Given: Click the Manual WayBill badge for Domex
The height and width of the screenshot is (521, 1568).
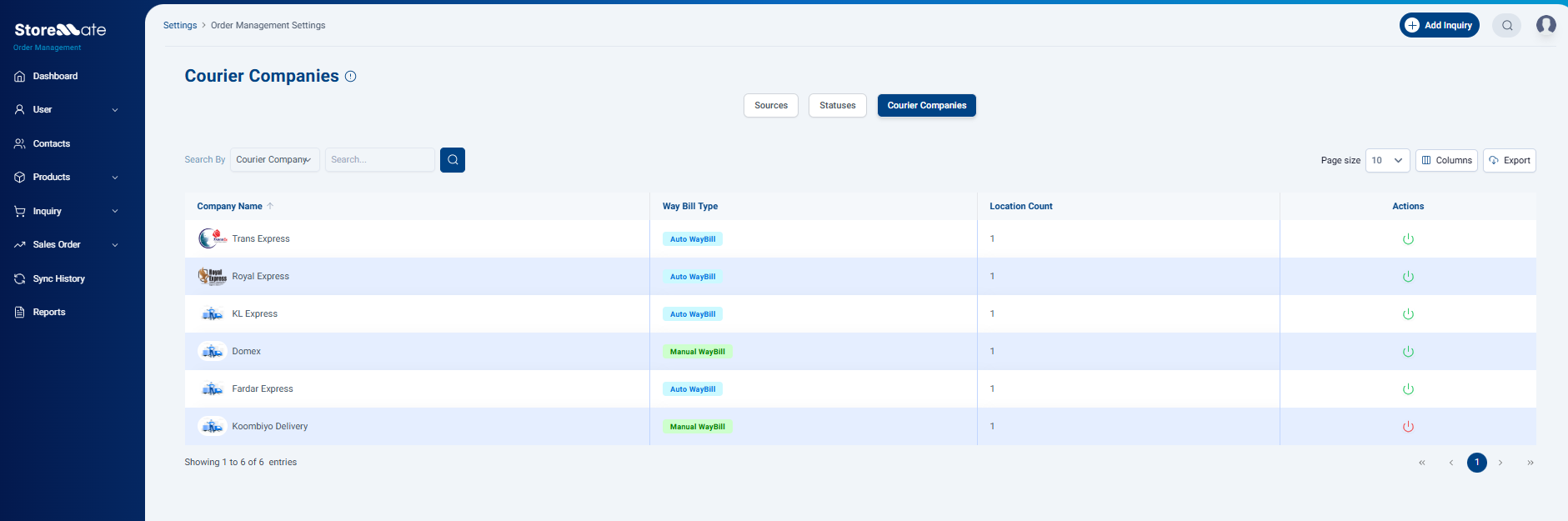Looking at the screenshot, I should point(698,352).
